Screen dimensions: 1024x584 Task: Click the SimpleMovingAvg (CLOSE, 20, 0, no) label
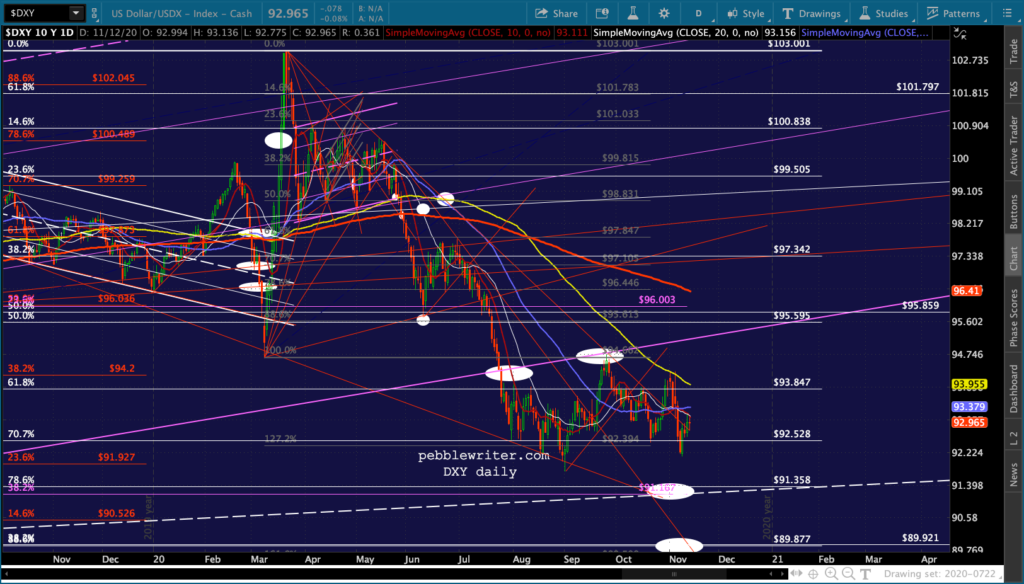point(676,32)
